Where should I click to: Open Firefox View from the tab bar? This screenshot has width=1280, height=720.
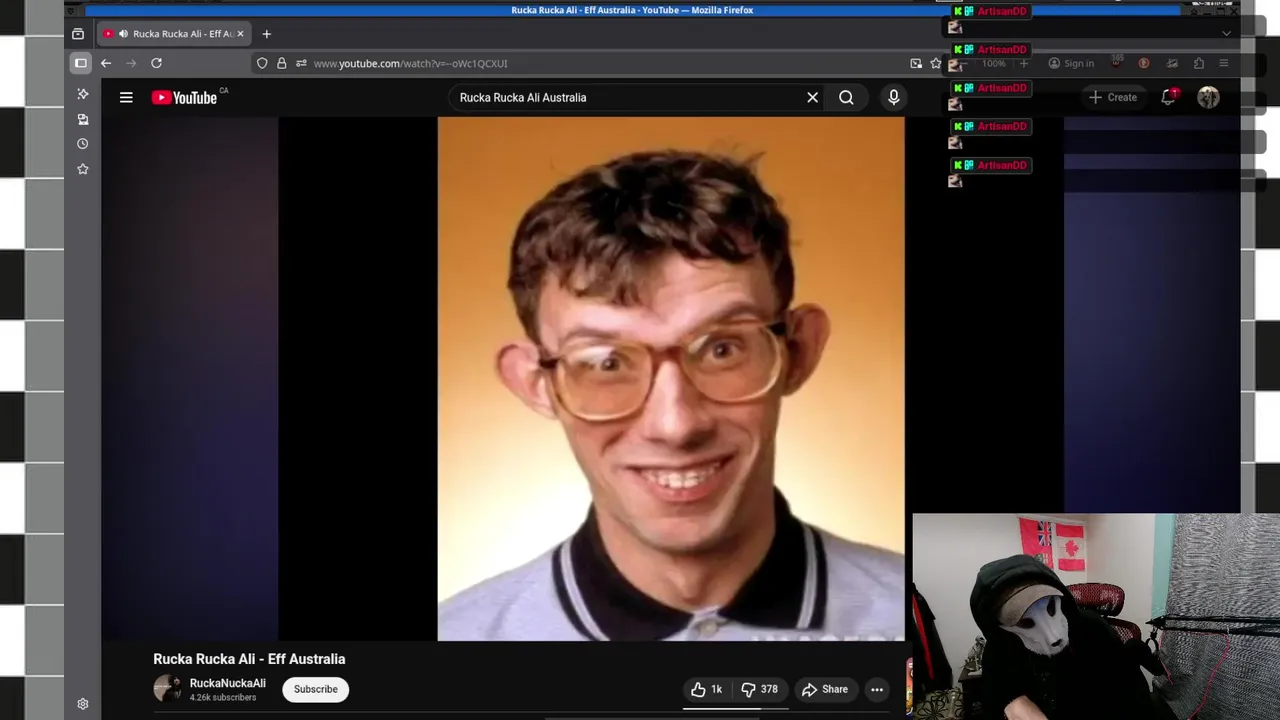[78, 34]
